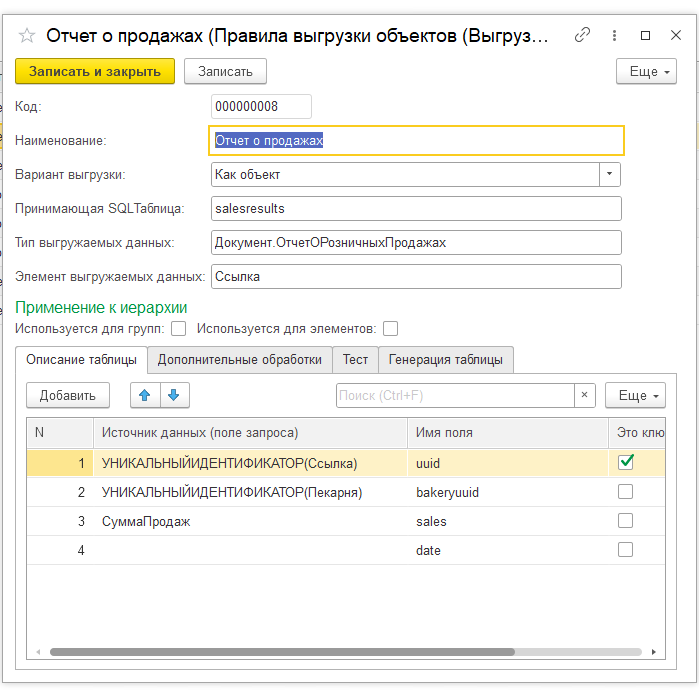Click the table scrollbar's left arrow

point(38,652)
